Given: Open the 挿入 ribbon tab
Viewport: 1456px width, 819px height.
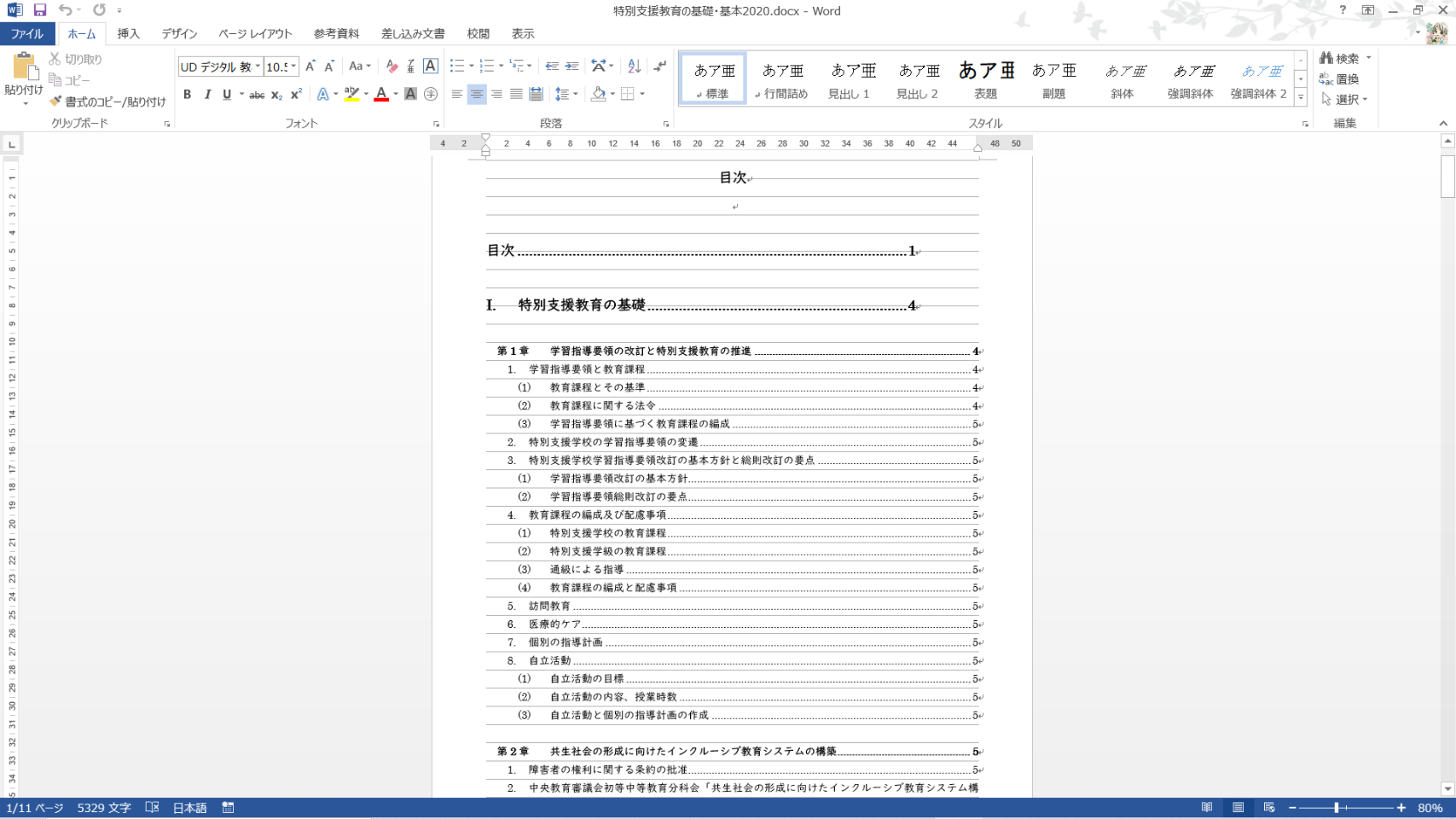Looking at the screenshot, I should [128, 34].
